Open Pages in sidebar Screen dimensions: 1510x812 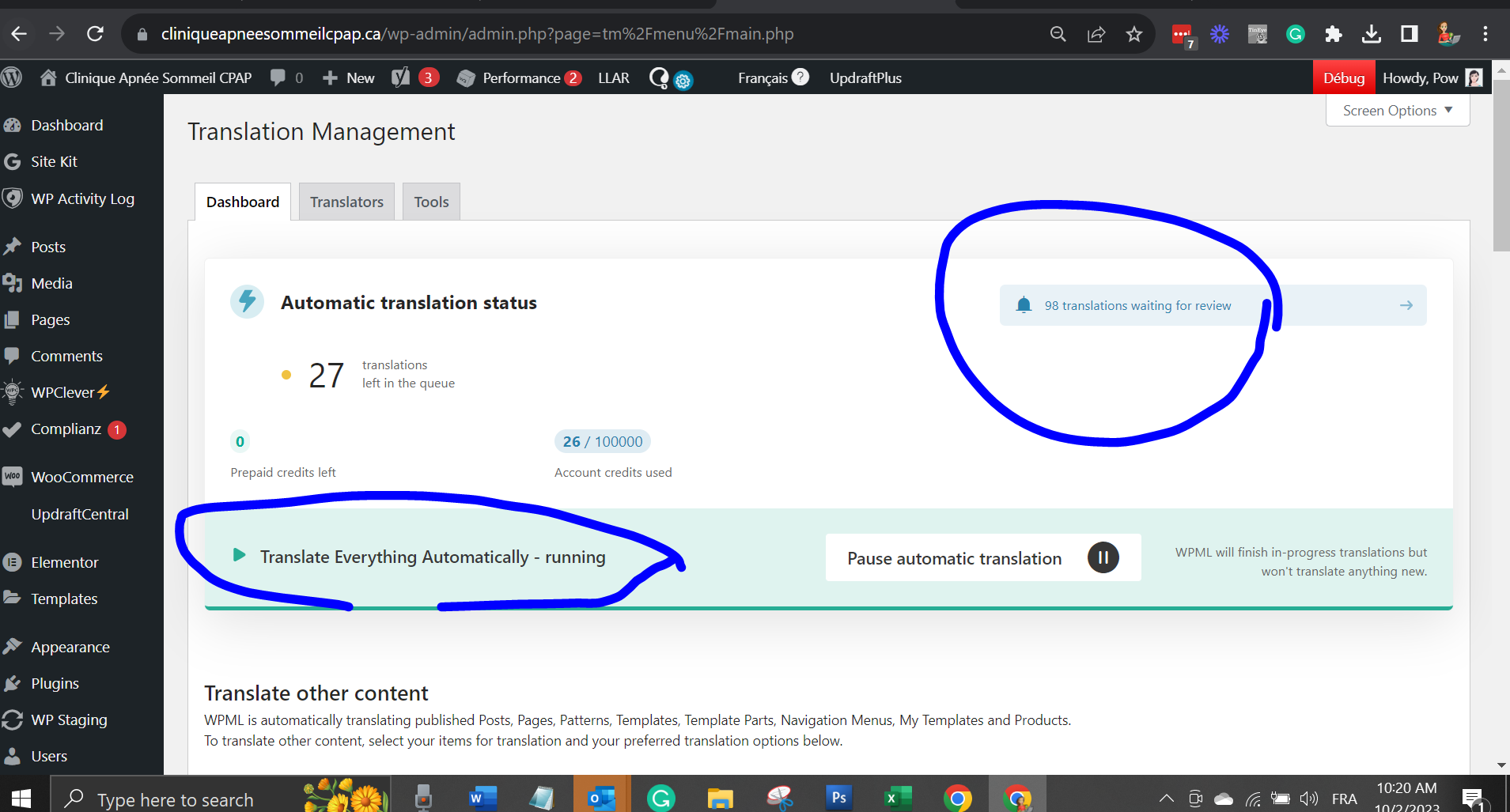pos(50,319)
